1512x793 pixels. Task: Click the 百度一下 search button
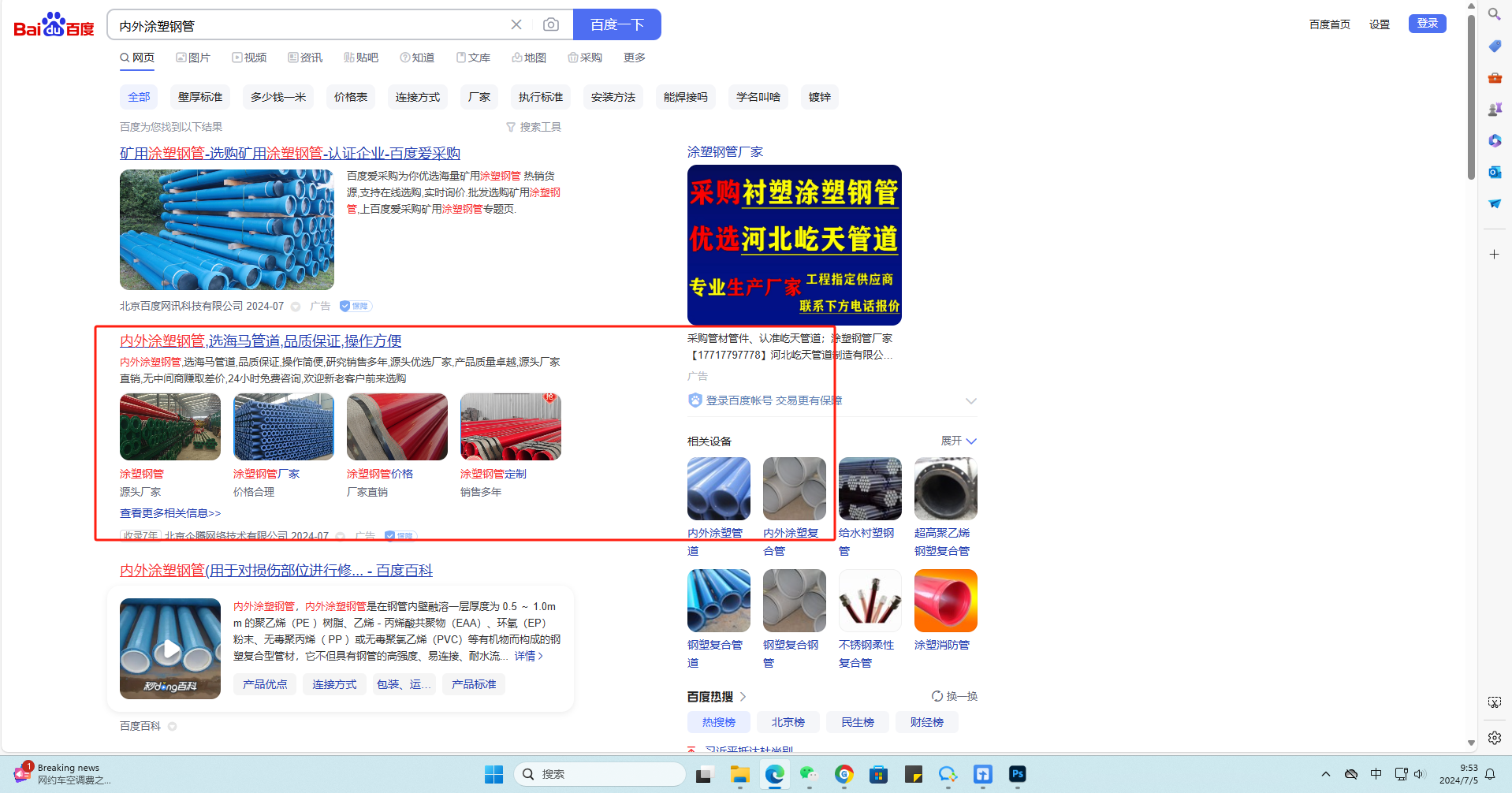[x=617, y=24]
